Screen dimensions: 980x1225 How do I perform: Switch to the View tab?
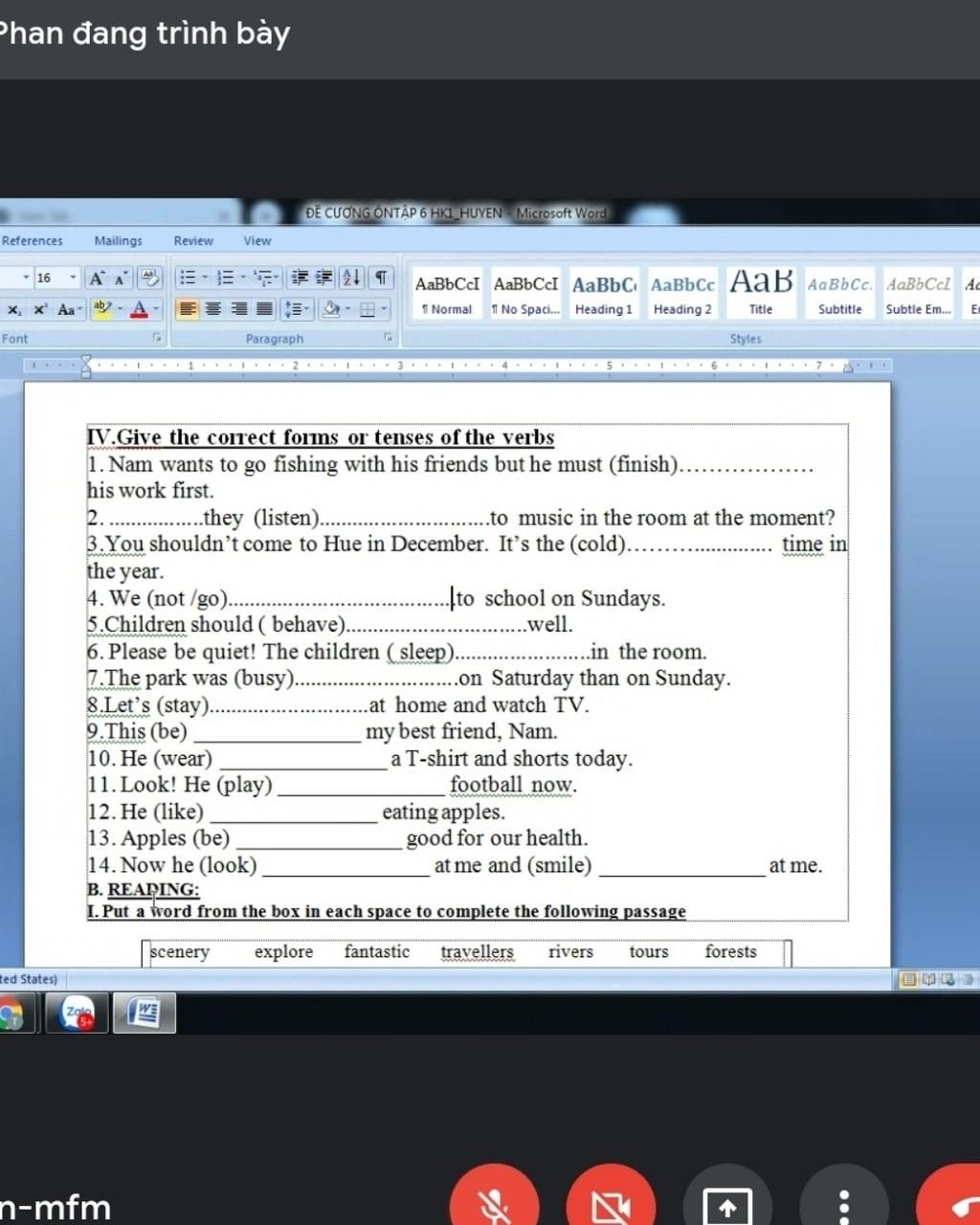pyautogui.click(x=257, y=241)
